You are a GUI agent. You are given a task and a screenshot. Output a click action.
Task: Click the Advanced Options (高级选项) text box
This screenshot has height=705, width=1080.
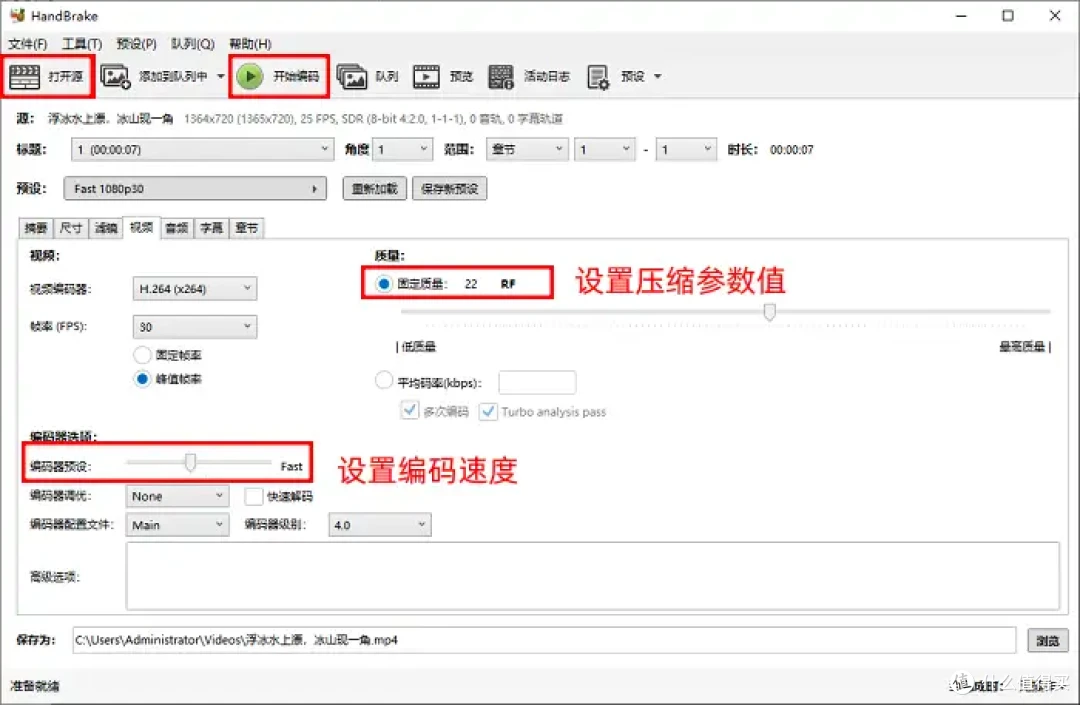[x=592, y=576]
